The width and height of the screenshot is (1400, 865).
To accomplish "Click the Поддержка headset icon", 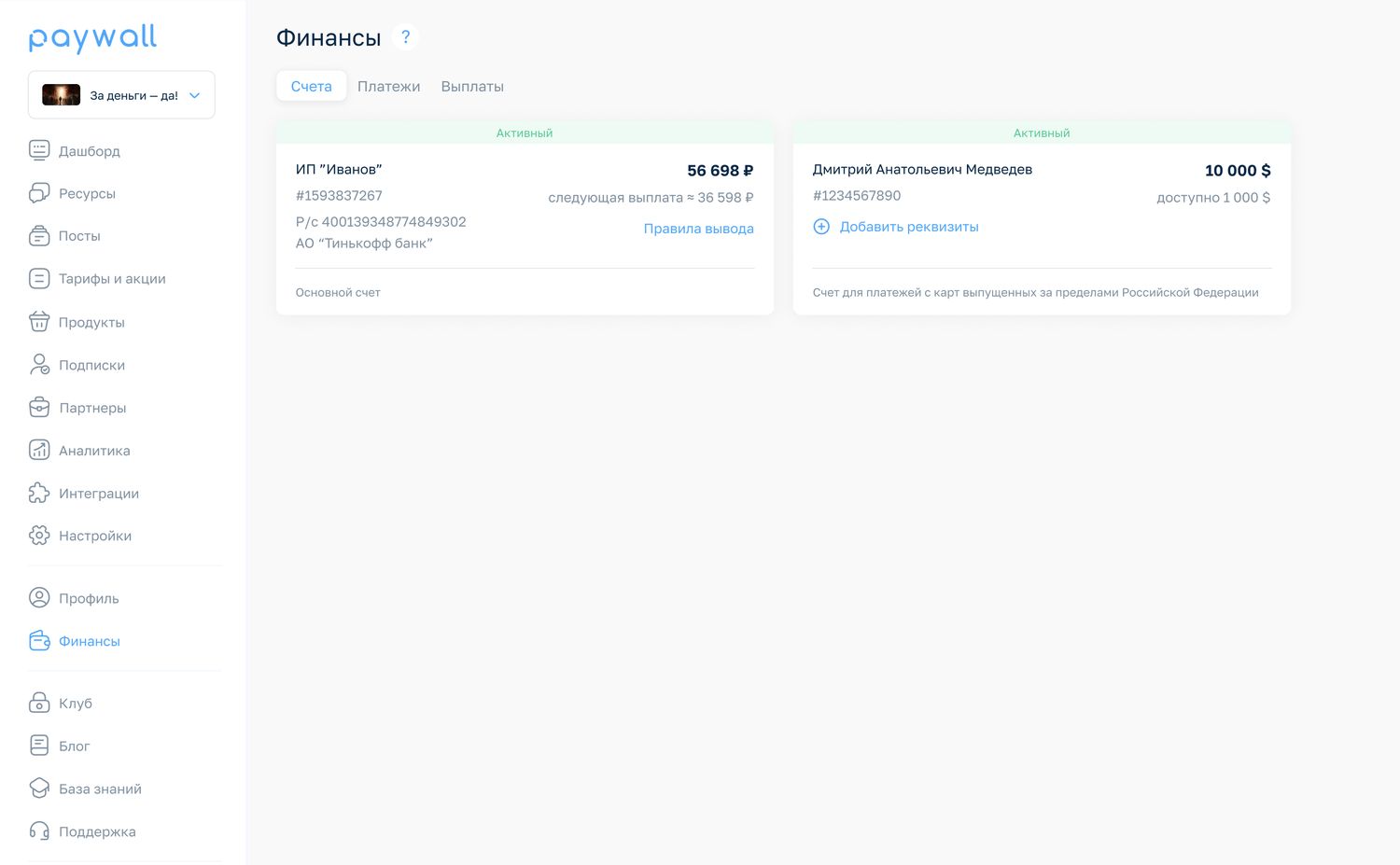I will point(39,831).
